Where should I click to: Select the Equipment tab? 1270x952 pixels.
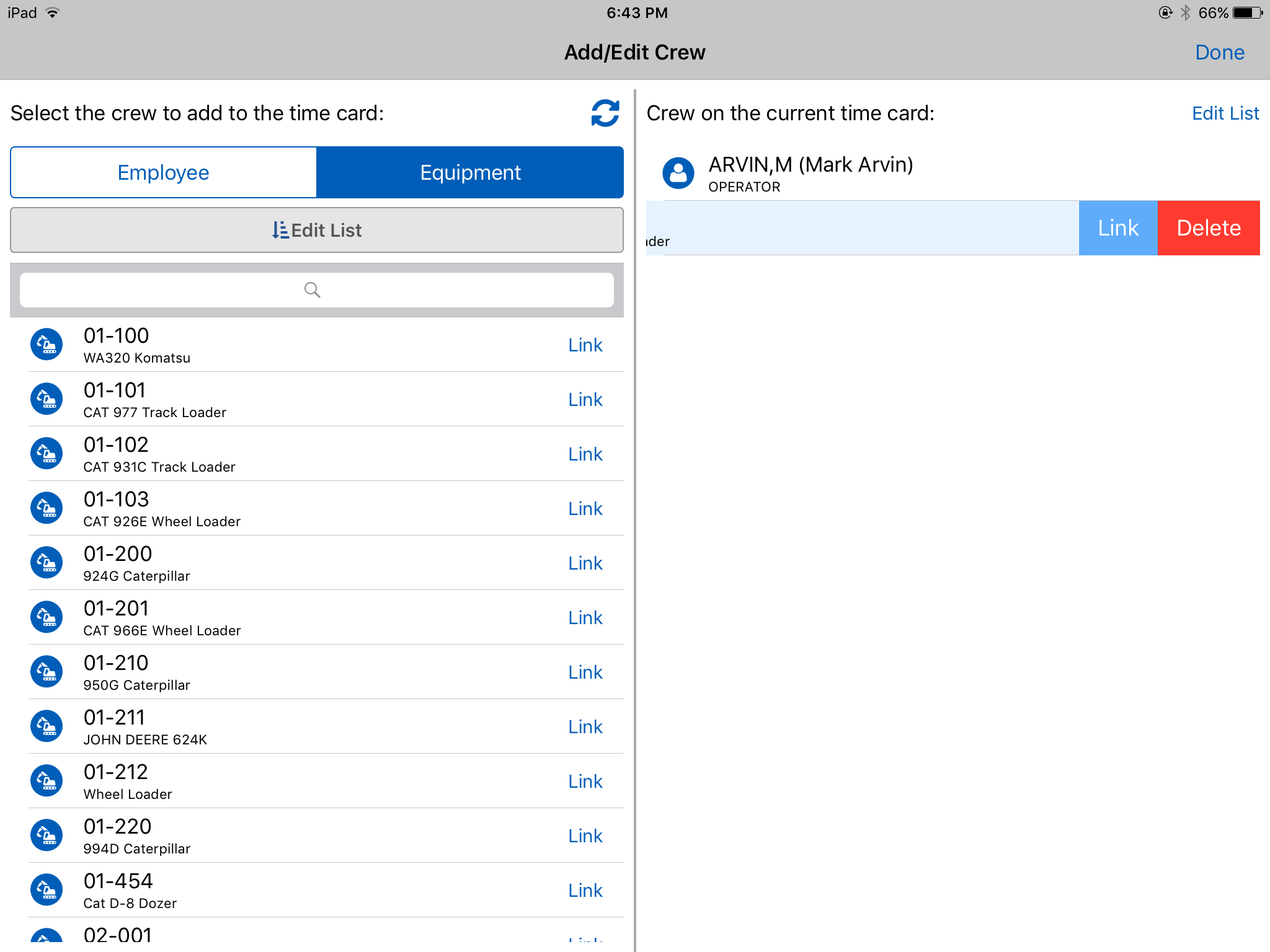point(470,172)
